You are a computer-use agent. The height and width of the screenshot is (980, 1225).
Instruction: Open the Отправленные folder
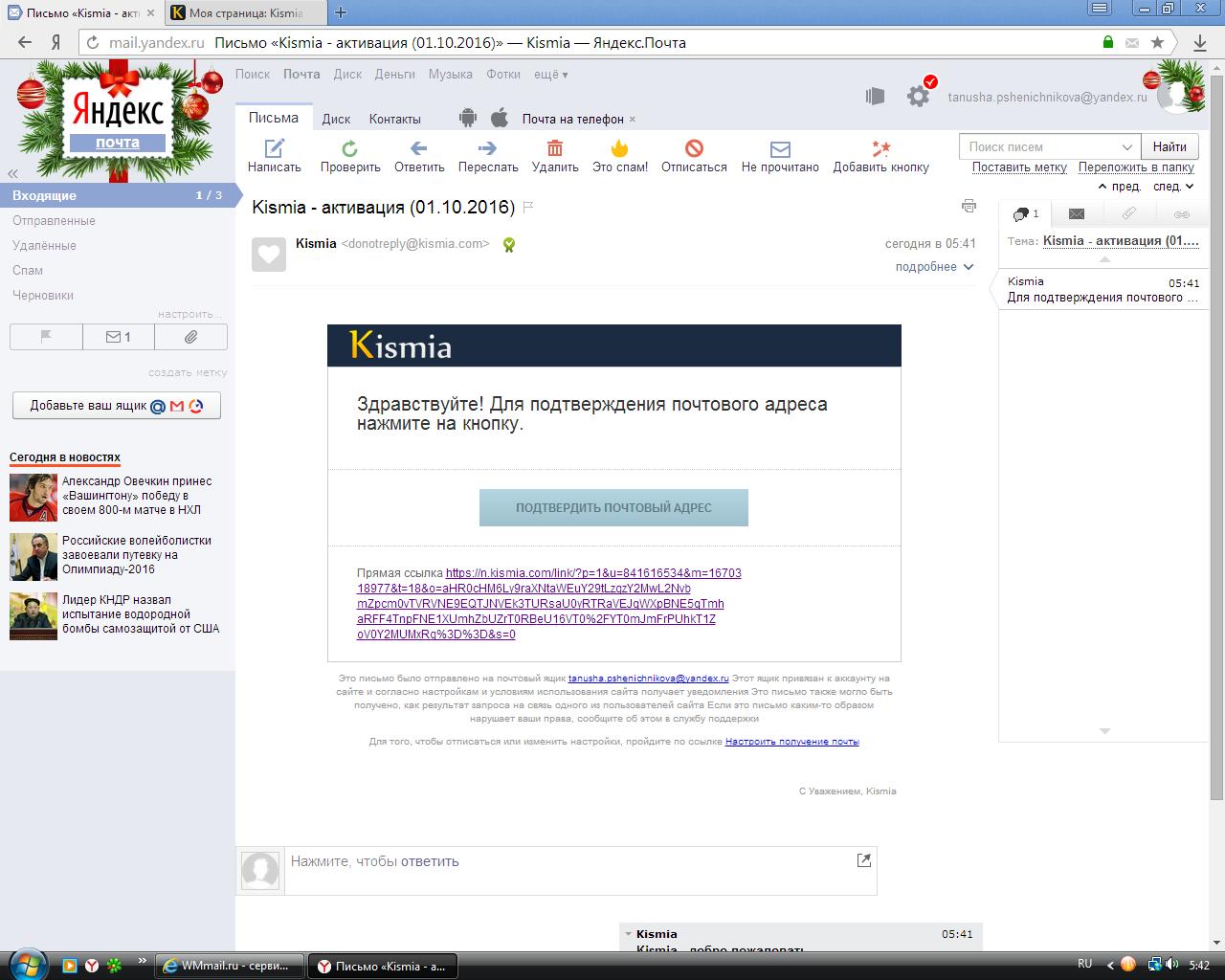pyautogui.click(x=54, y=220)
